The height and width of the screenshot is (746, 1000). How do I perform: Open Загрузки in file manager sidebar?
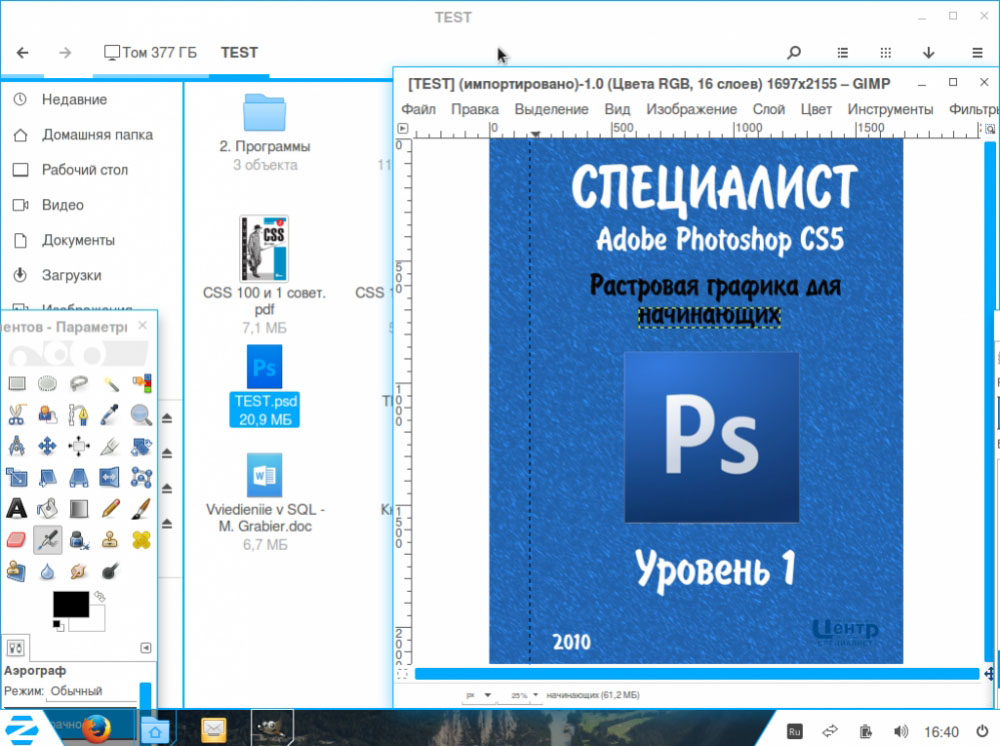tap(71, 275)
